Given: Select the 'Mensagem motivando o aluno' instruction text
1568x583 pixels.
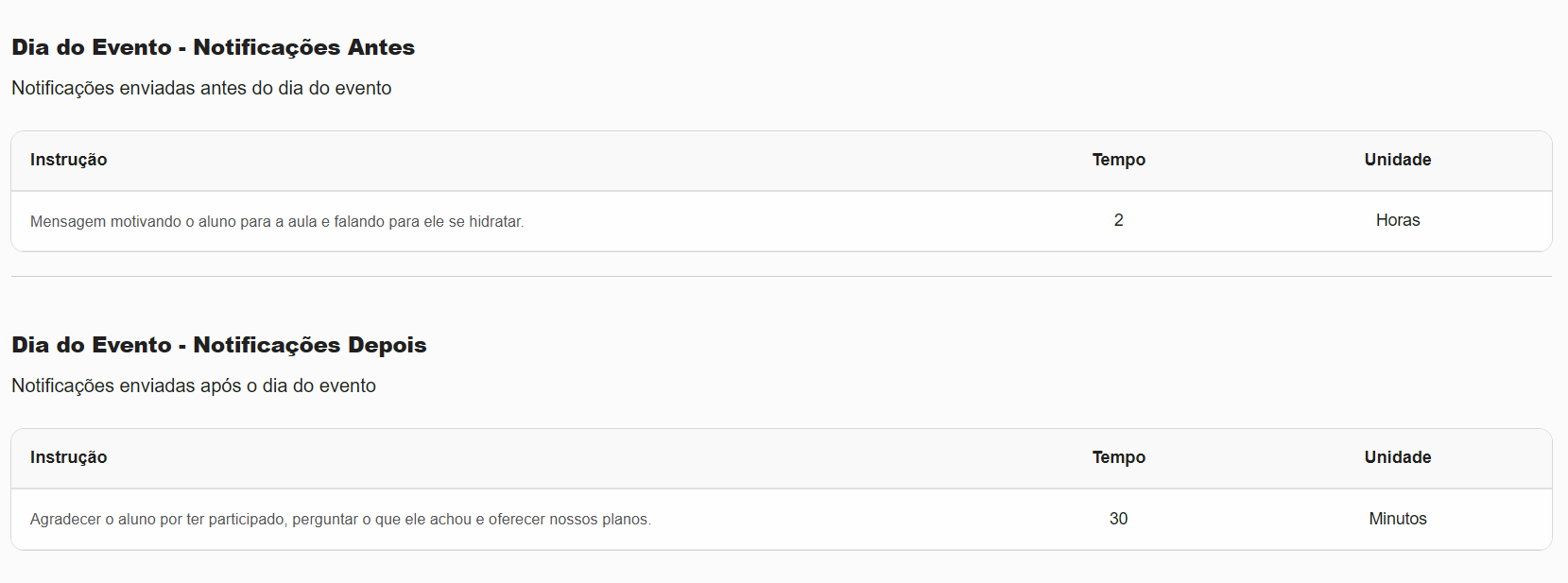Looking at the screenshot, I should (x=276, y=221).
